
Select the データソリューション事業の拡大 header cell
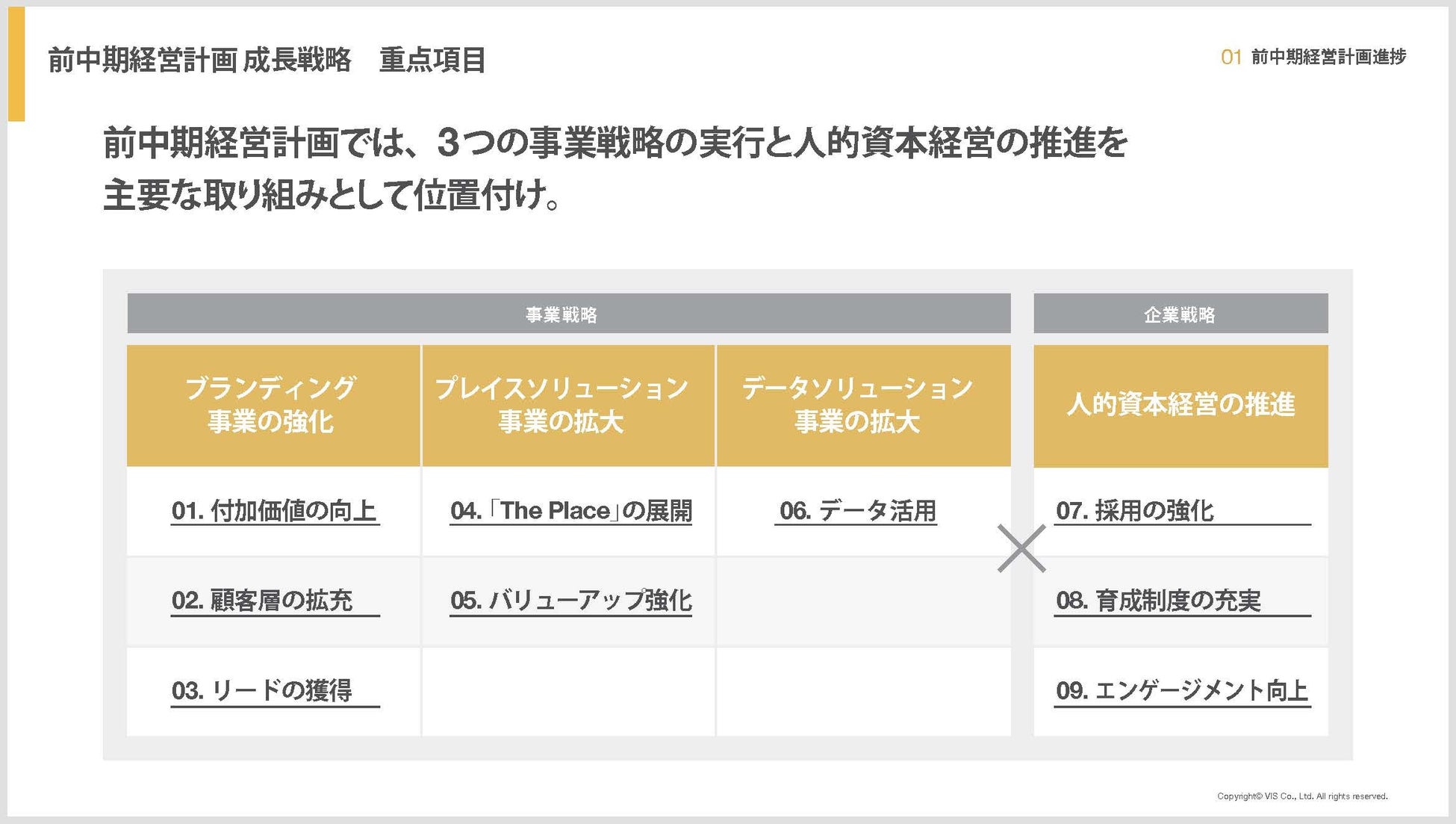point(863,405)
